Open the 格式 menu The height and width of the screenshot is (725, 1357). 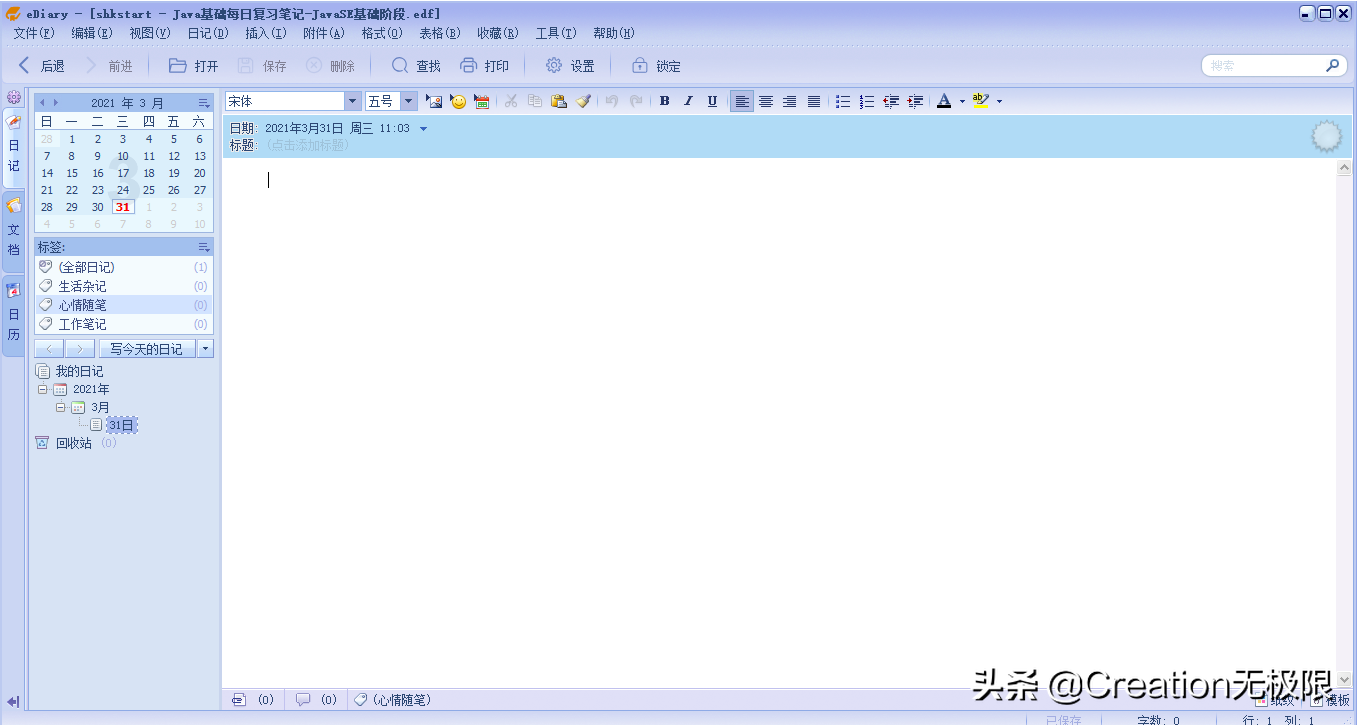click(x=380, y=32)
